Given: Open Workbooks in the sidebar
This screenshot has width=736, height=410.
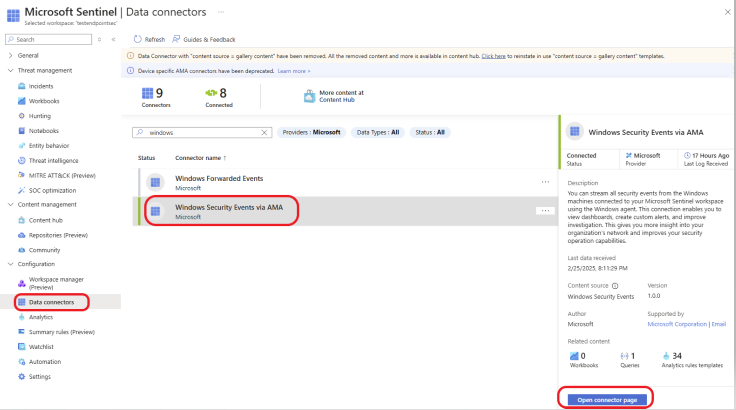Looking at the screenshot, I should pyautogui.click(x=44, y=101).
